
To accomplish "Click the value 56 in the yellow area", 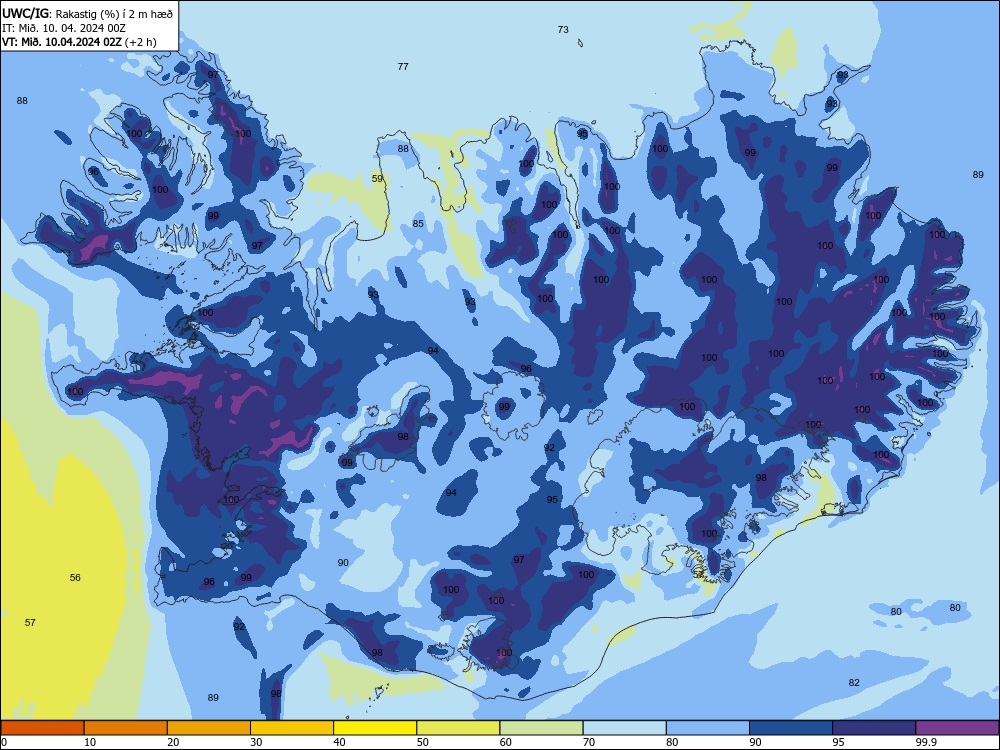I will 75,577.
